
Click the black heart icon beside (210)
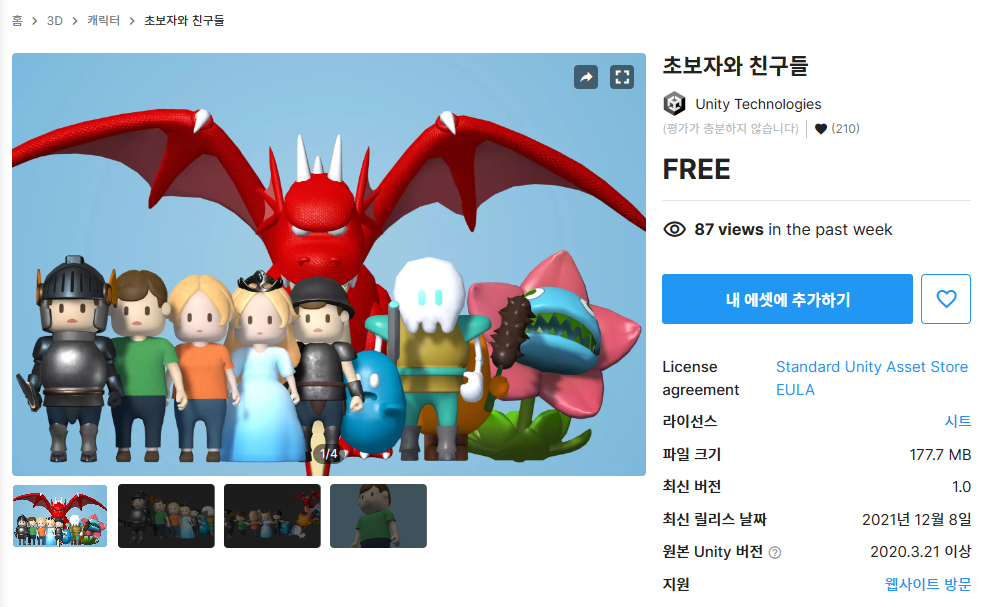coord(820,129)
